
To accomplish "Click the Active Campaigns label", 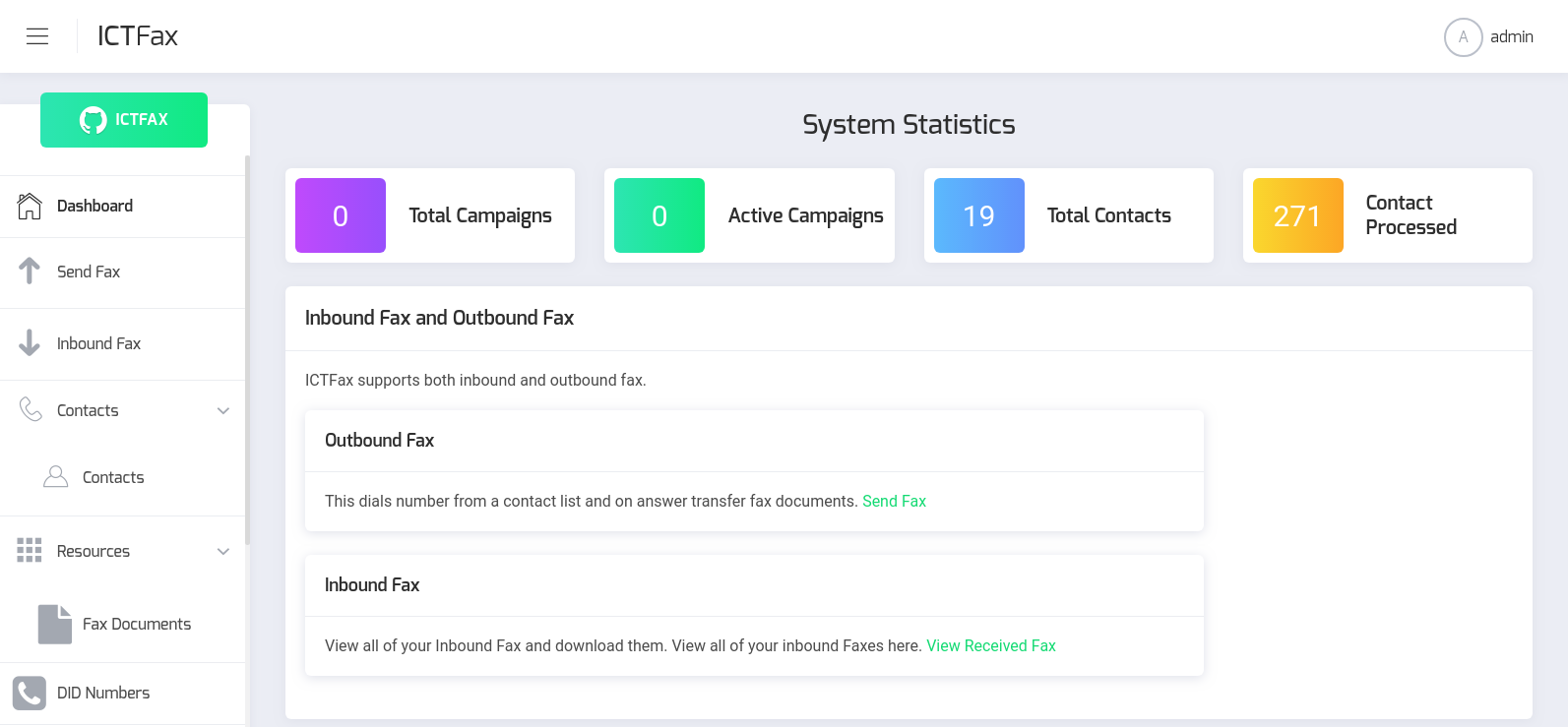I will [806, 215].
